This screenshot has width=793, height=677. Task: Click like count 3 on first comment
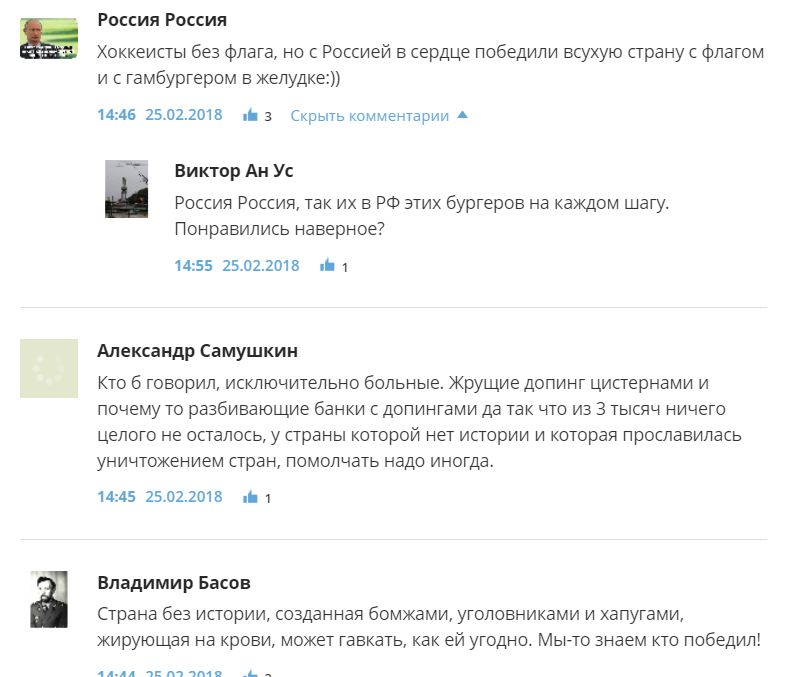point(268,116)
